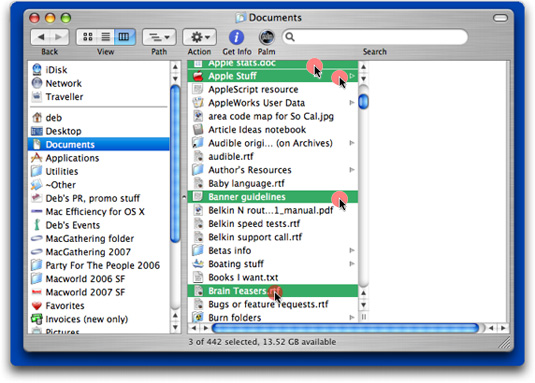
Task: Select Books I want.txt
Action: [272, 277]
